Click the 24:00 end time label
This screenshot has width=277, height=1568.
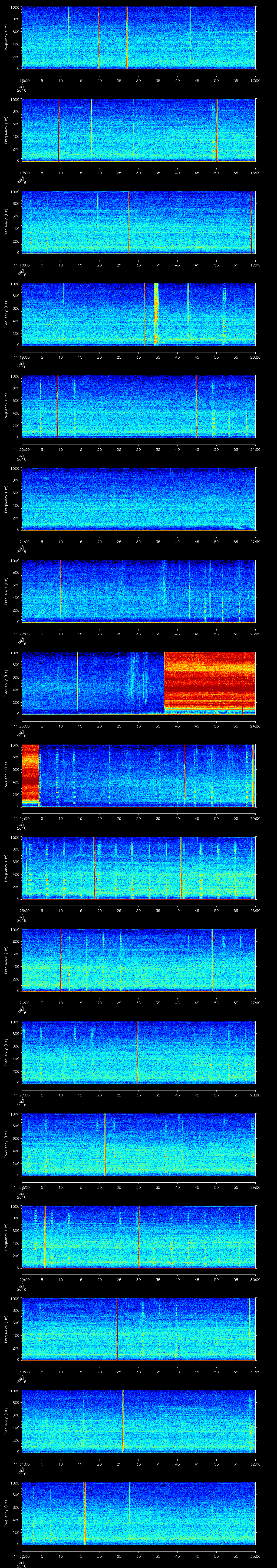[255, 726]
